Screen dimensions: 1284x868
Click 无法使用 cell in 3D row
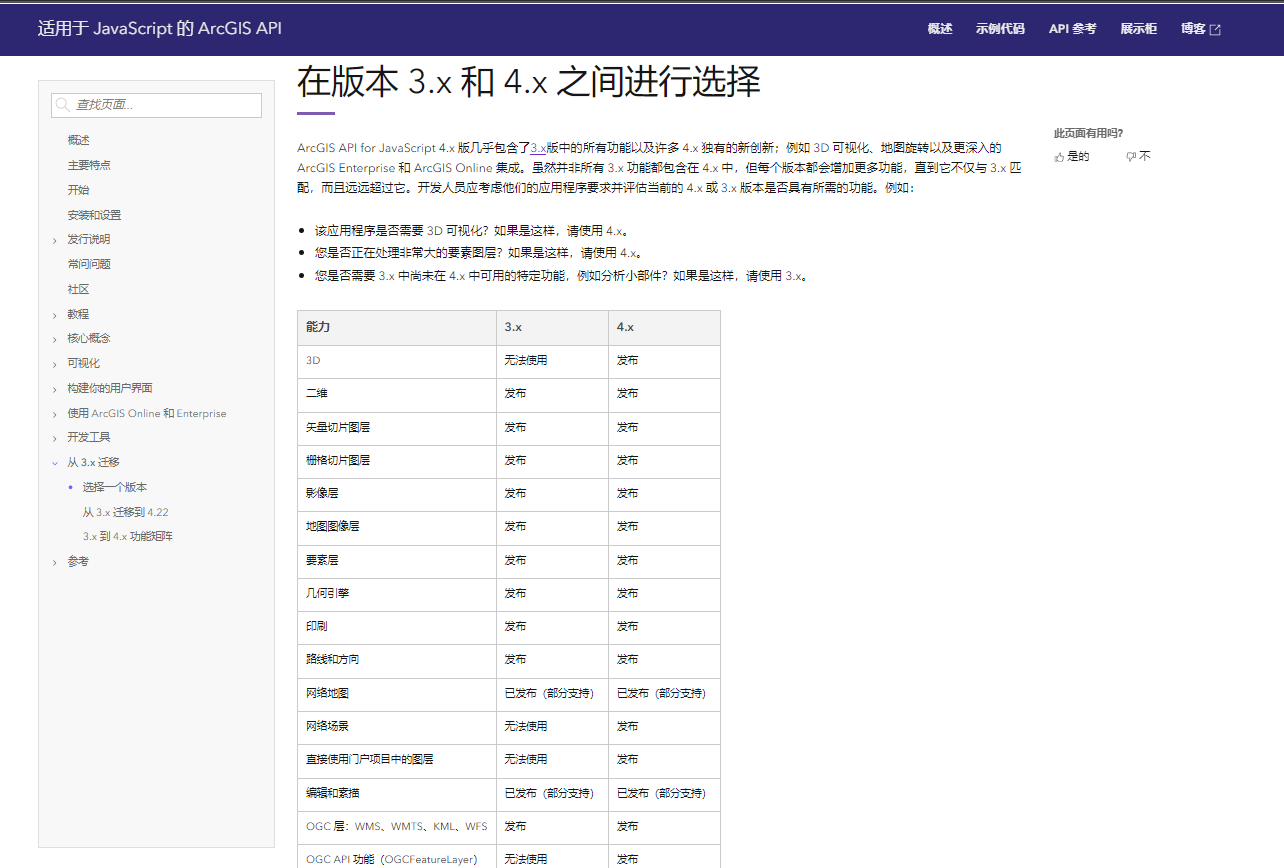[526, 360]
